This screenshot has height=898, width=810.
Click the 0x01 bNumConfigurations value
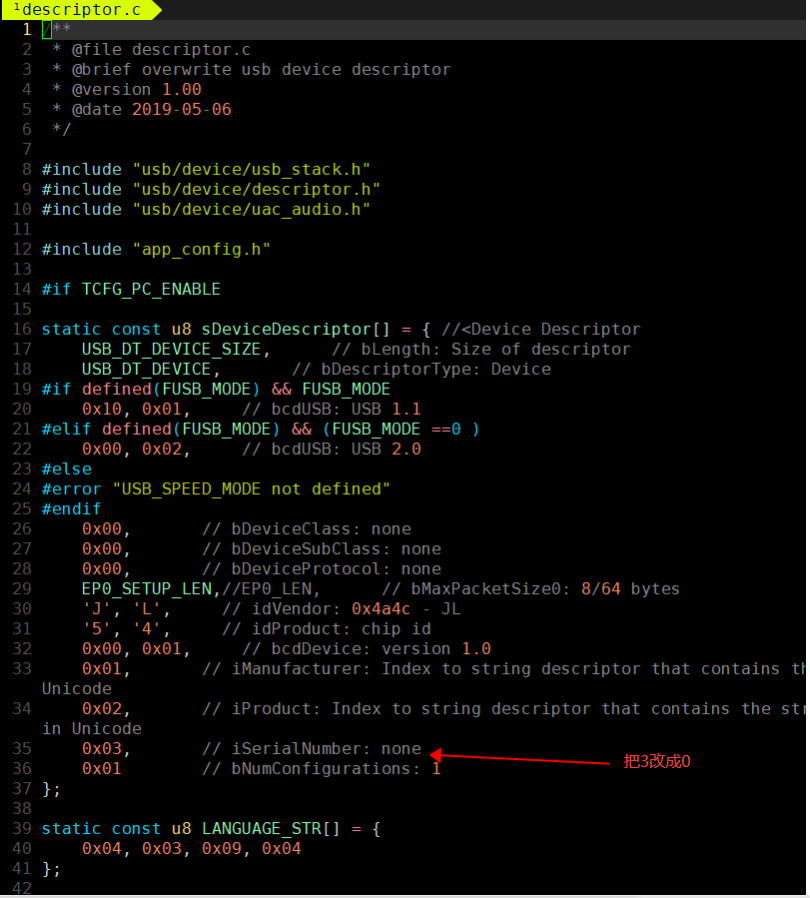click(102, 769)
